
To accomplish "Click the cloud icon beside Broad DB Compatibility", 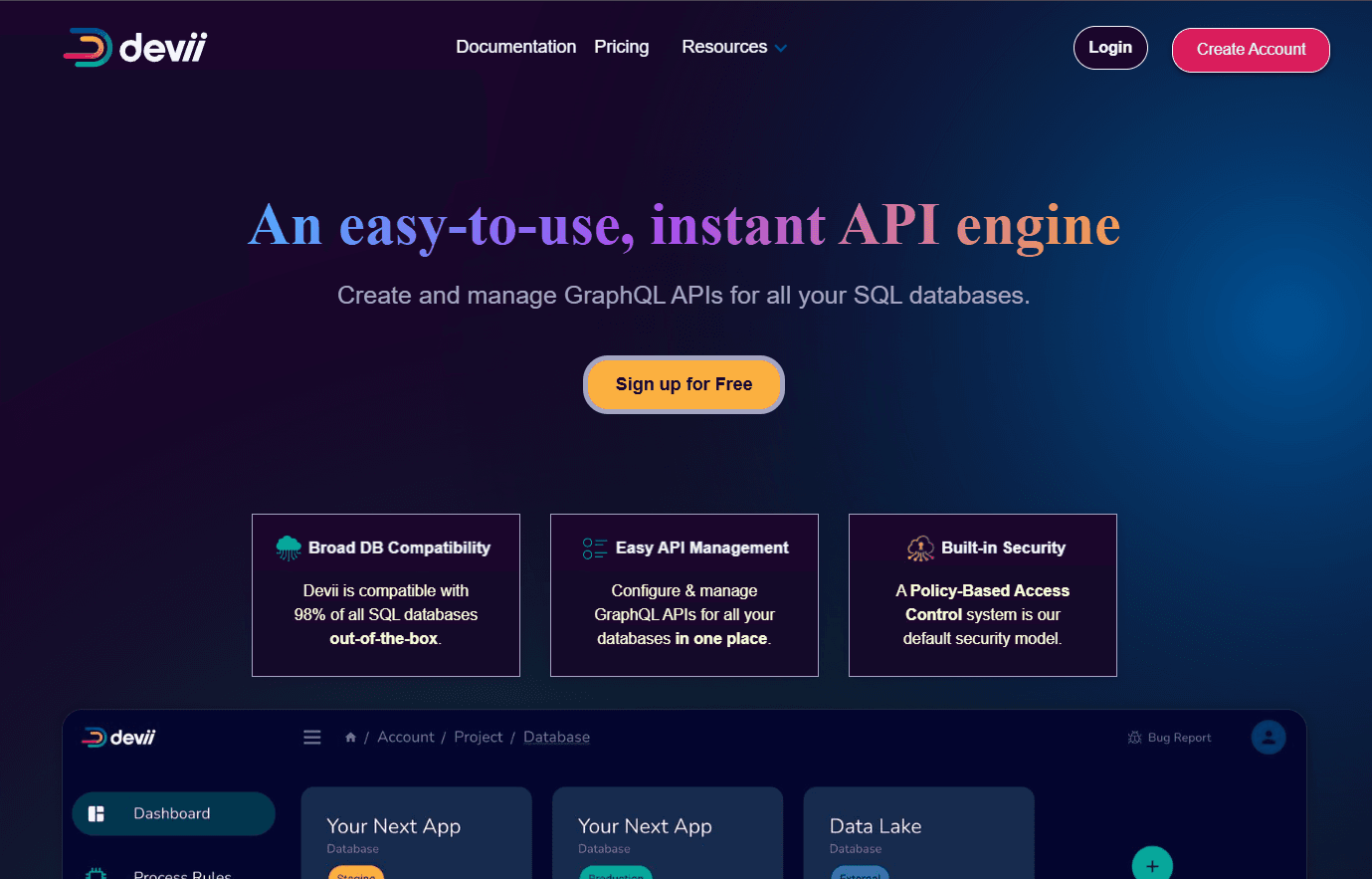I will click(x=289, y=548).
